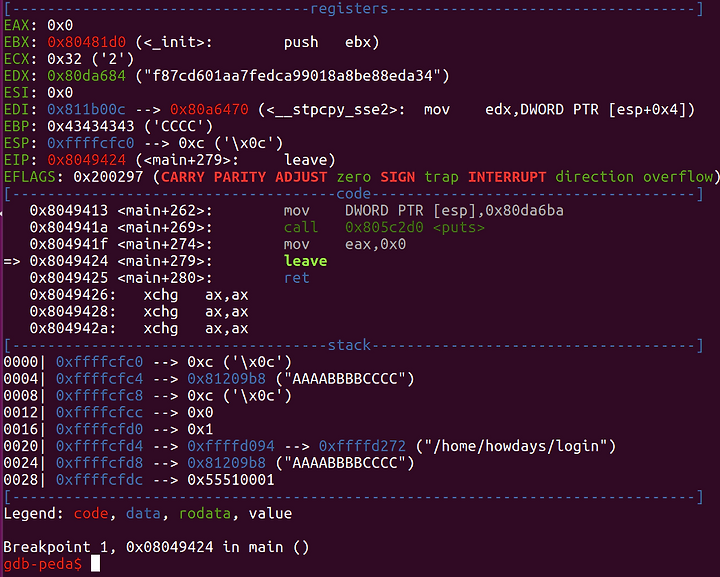
Task: Click the xchg line at 0x804942a
Action: 139,329
